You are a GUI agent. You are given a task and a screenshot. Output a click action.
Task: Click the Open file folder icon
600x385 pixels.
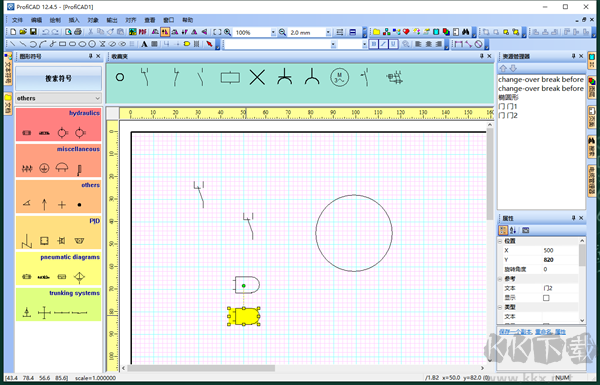click(x=23, y=32)
